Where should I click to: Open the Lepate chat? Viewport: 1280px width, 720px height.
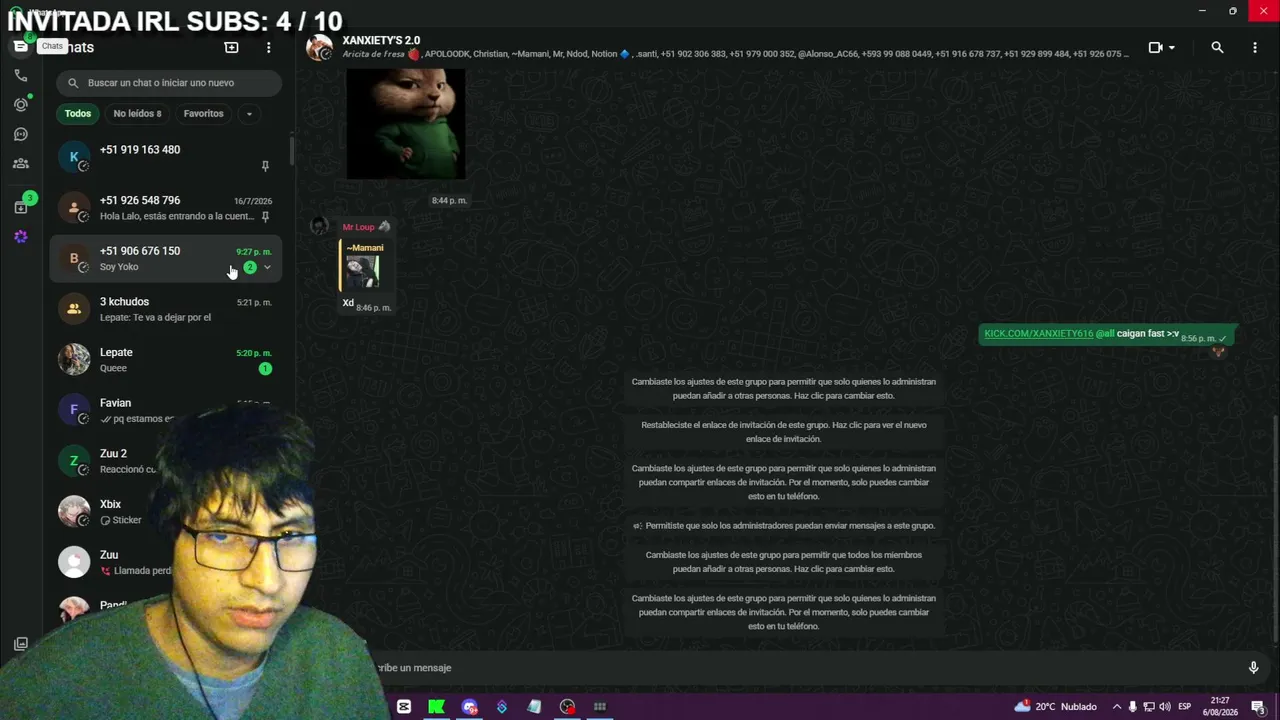166,360
